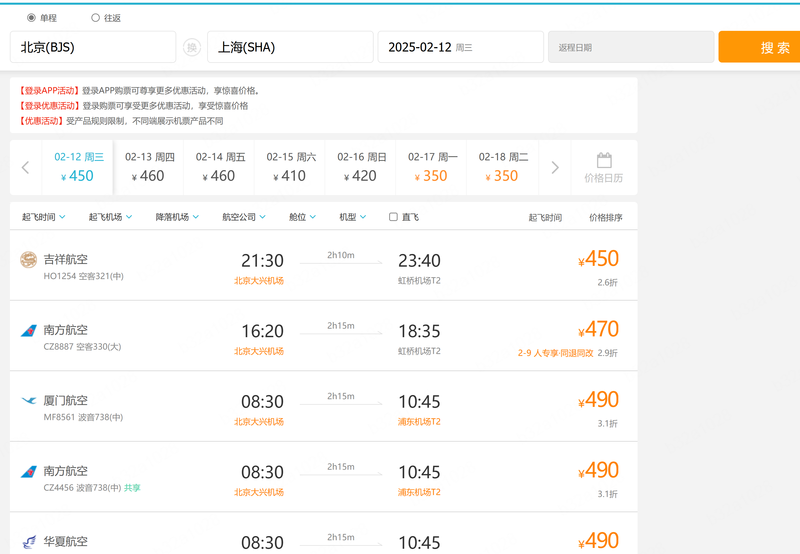Select the 单程 one-way radio button

[x=31, y=18]
